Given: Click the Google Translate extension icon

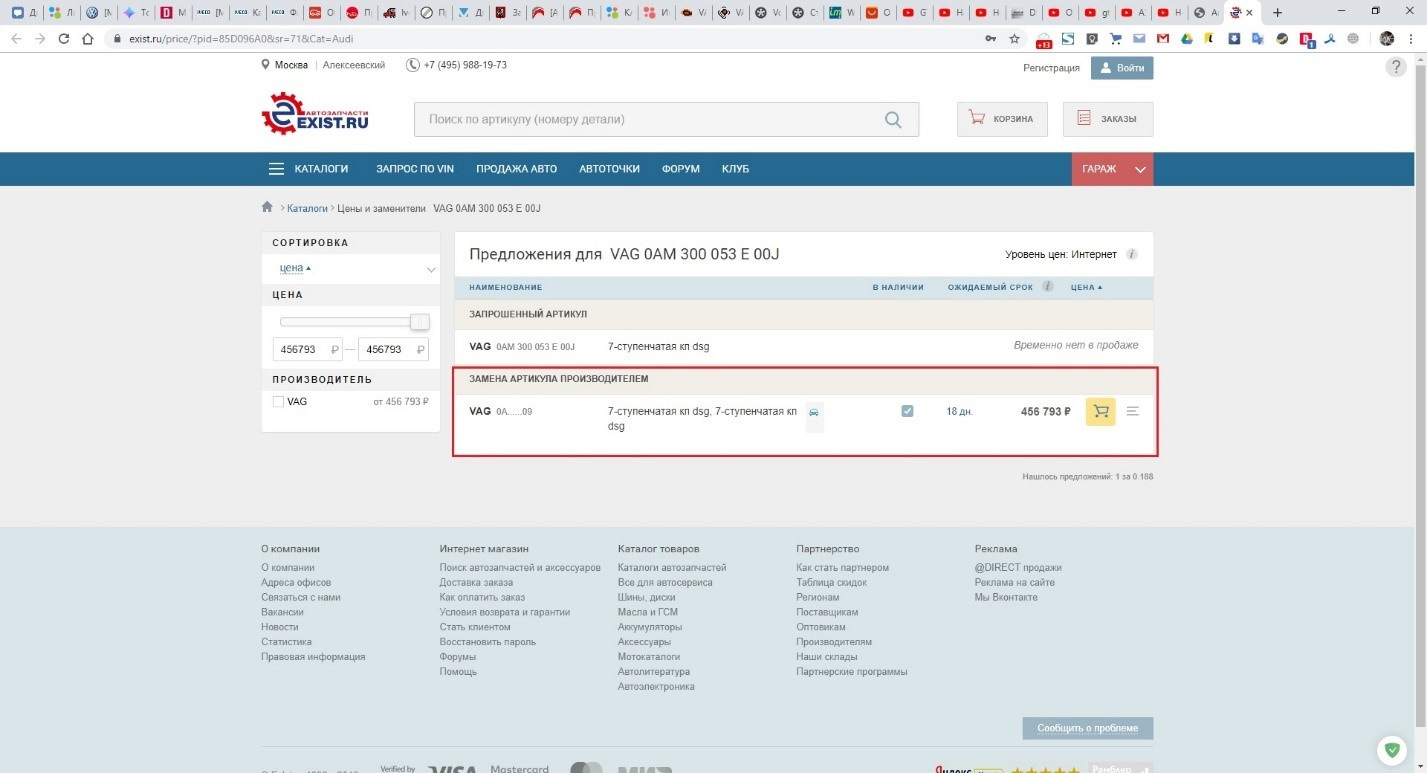Looking at the screenshot, I should [x=1258, y=39].
